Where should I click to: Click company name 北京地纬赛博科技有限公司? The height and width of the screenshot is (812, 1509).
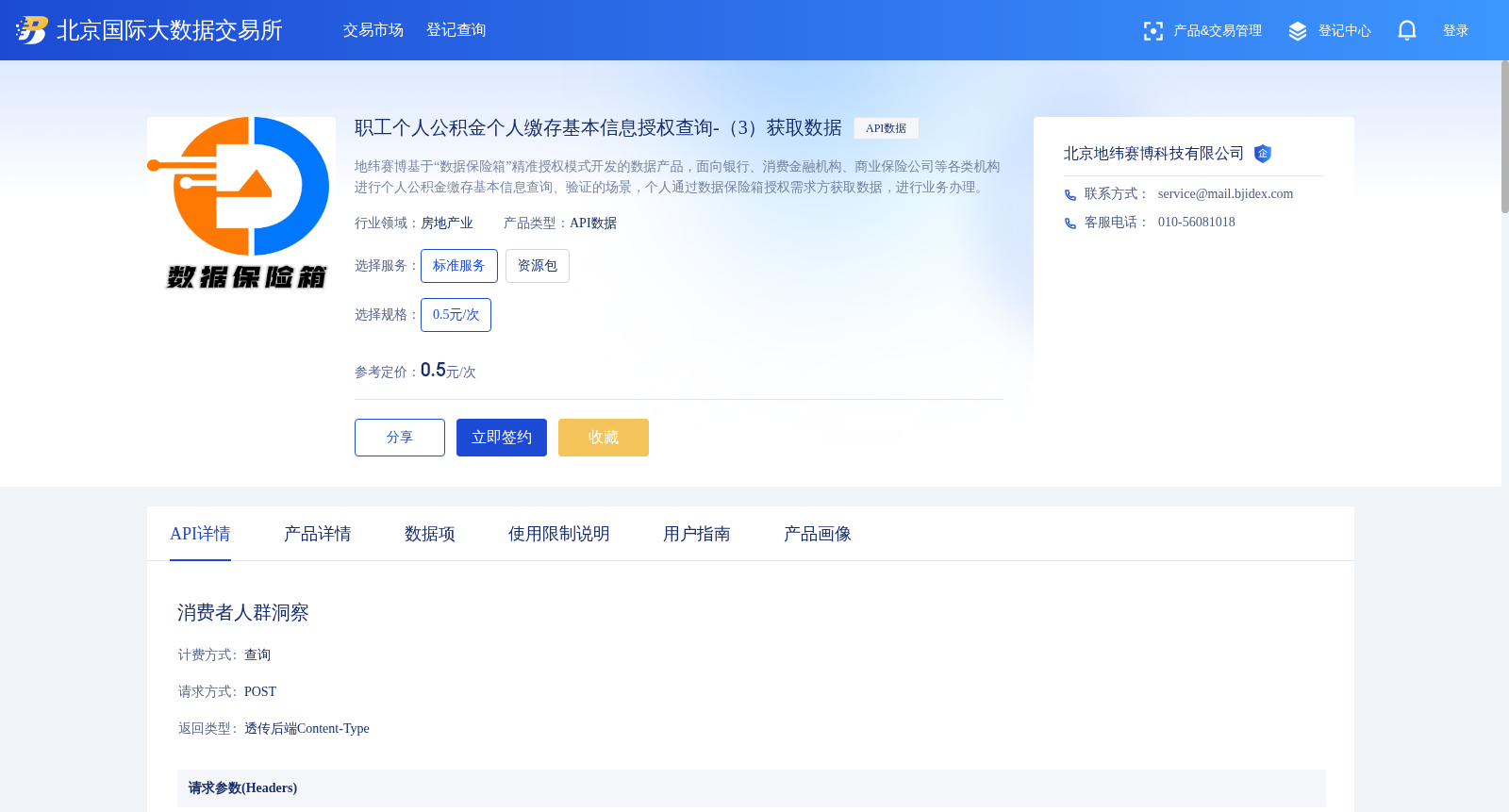(1153, 154)
